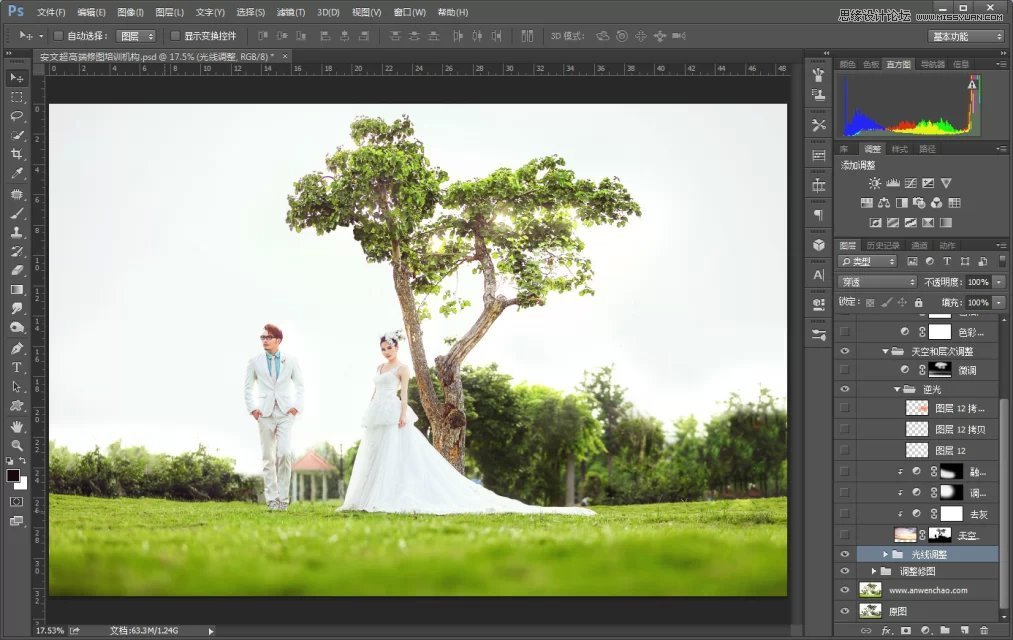1013x640 pixels.
Task: Select the Pen tool
Action: pyautogui.click(x=15, y=347)
